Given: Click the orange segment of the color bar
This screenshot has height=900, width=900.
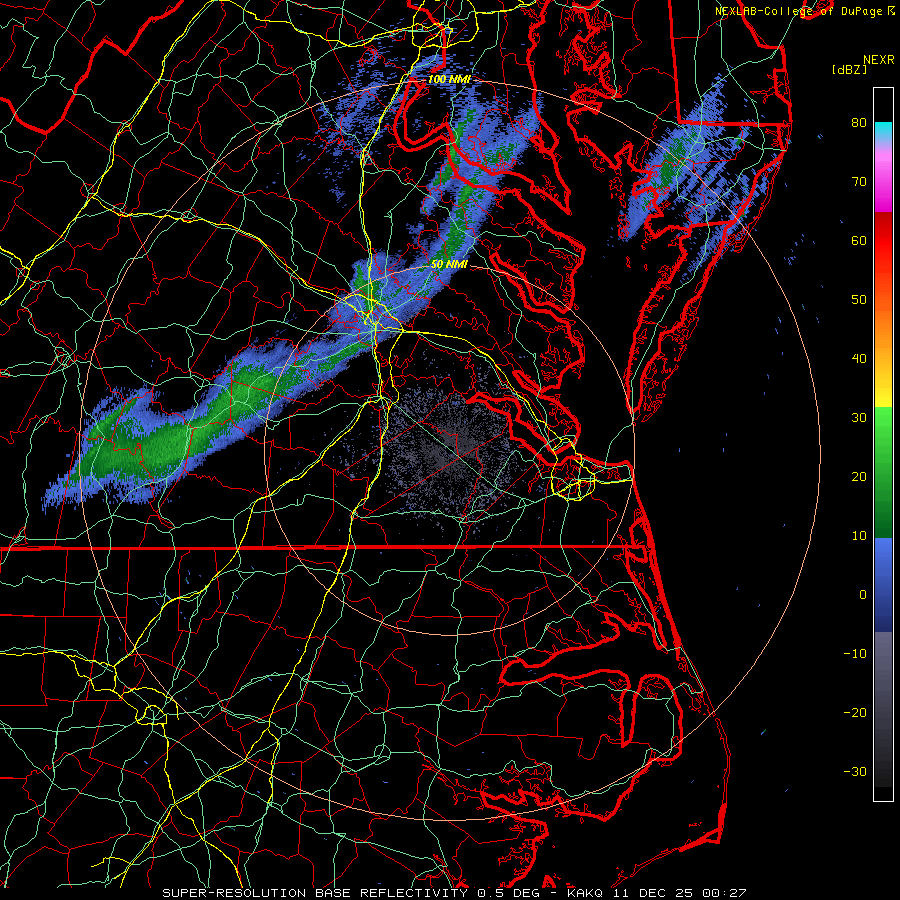Looking at the screenshot, I should click(883, 327).
